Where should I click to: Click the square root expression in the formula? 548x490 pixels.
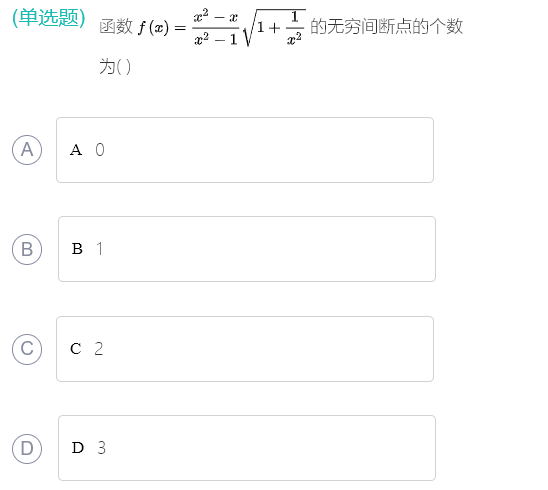tap(274, 27)
